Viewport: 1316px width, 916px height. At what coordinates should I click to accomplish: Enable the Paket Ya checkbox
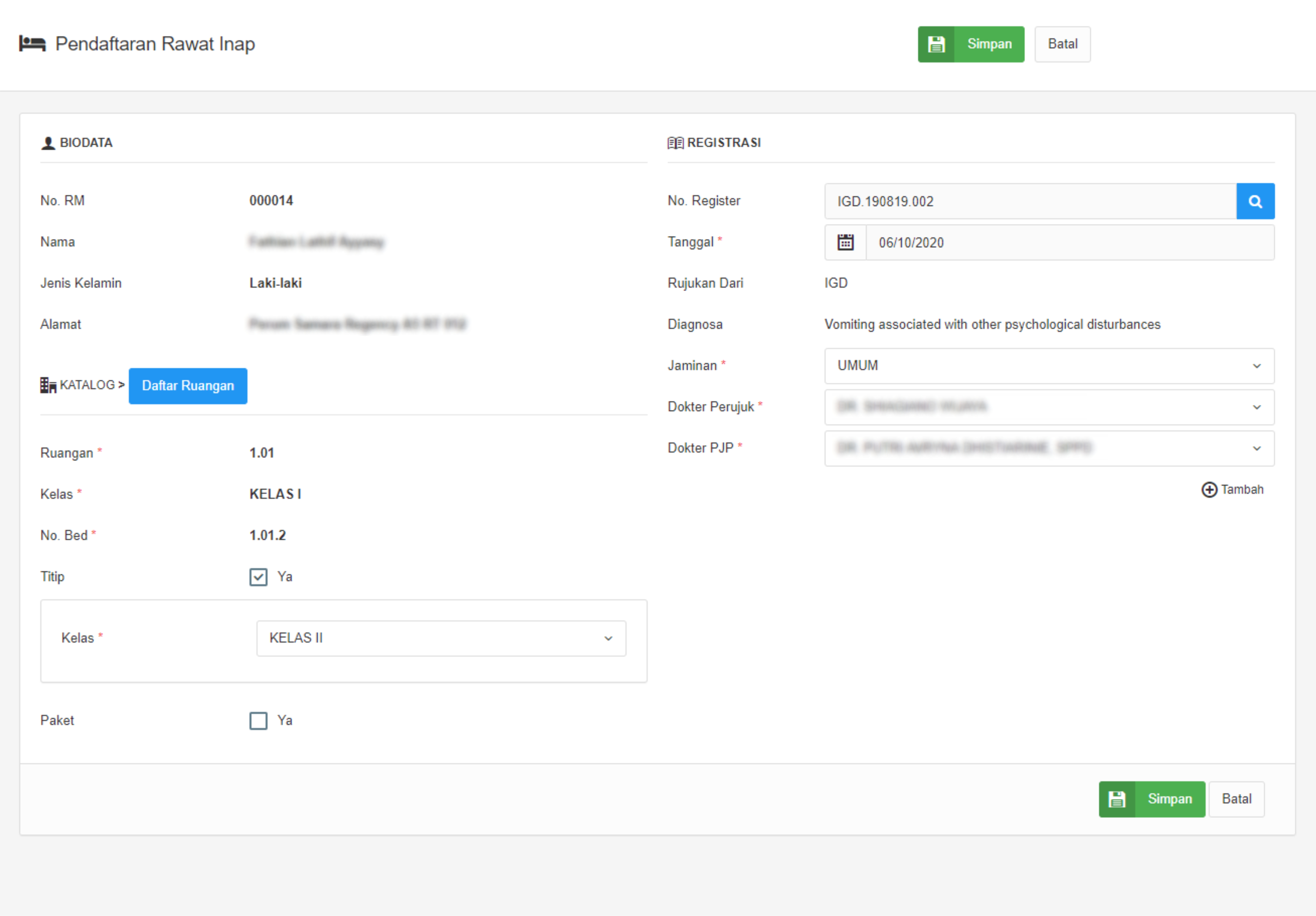click(x=258, y=721)
